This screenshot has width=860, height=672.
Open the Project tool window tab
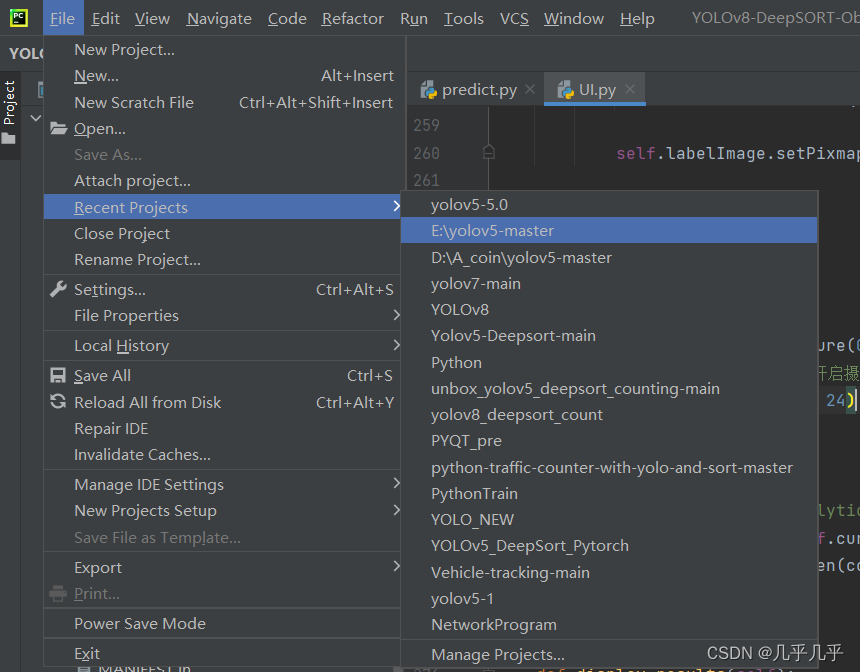tap(10, 114)
